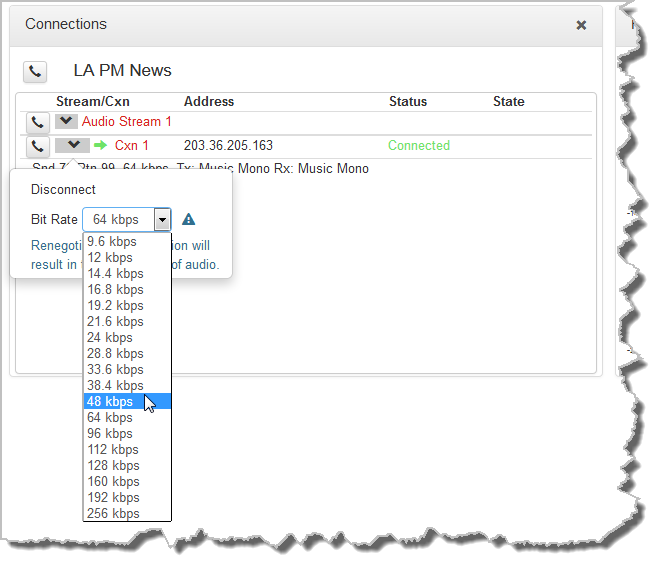The height and width of the screenshot is (574, 664).
Task: Click the Address column header
Action: tap(209, 102)
